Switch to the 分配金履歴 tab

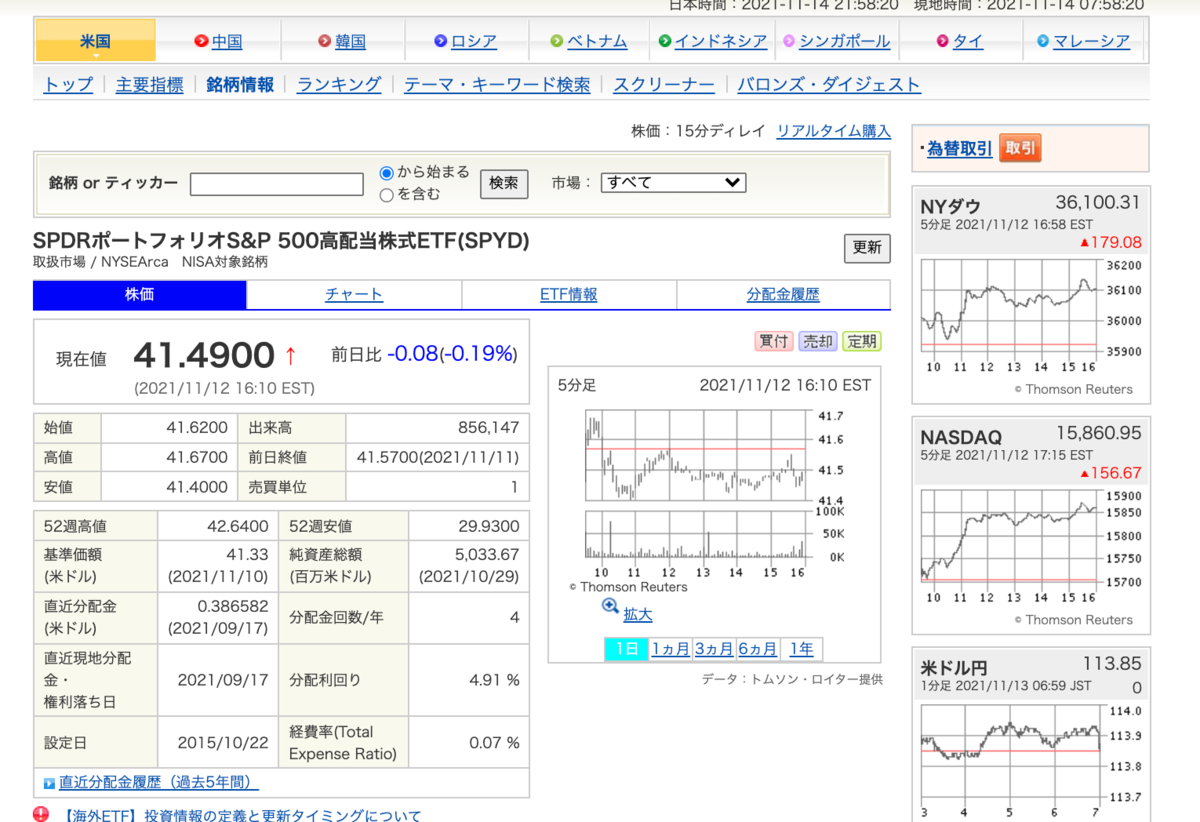[783, 295]
